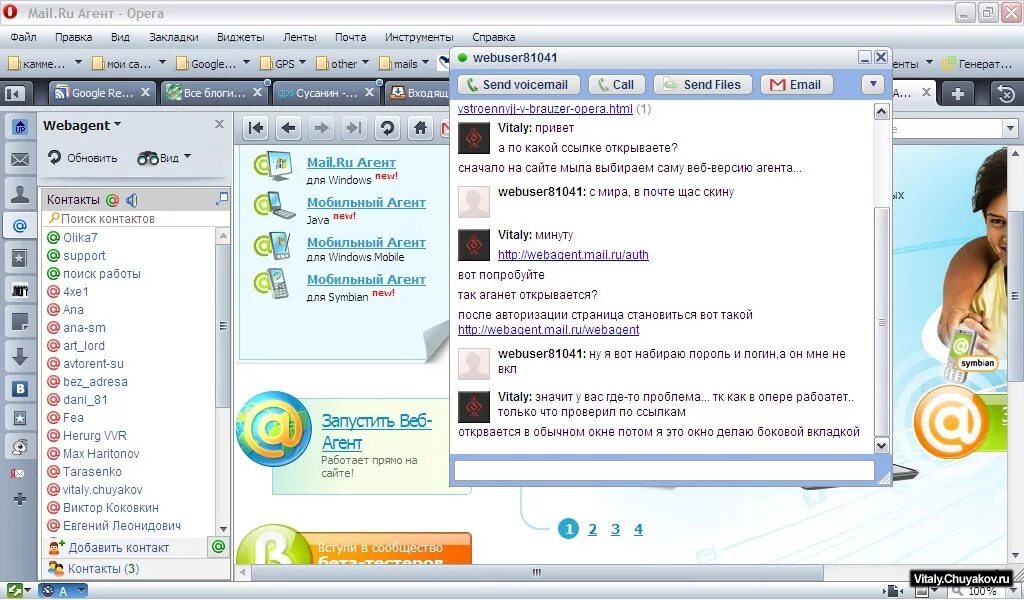This screenshot has width=1024, height=600.
Task: Expand the chat toolbar dropdown arrow
Action: pos(872,85)
